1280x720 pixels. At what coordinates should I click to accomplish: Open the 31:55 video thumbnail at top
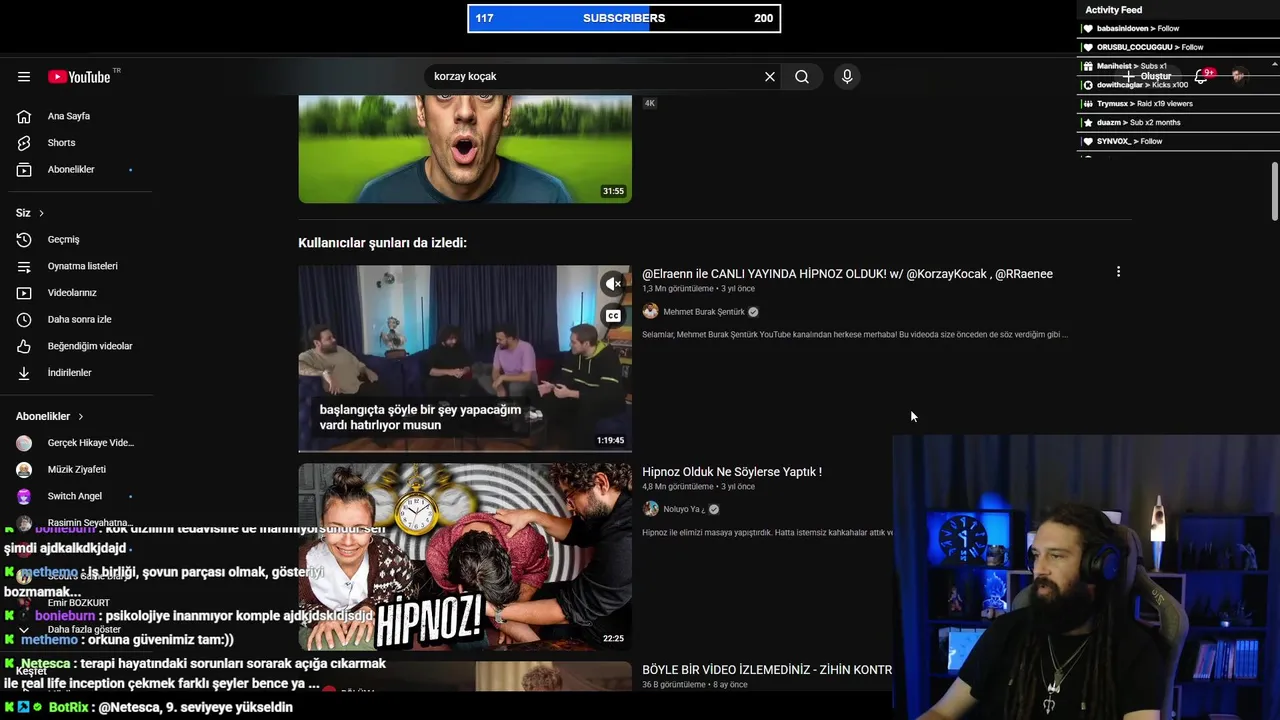(x=465, y=148)
